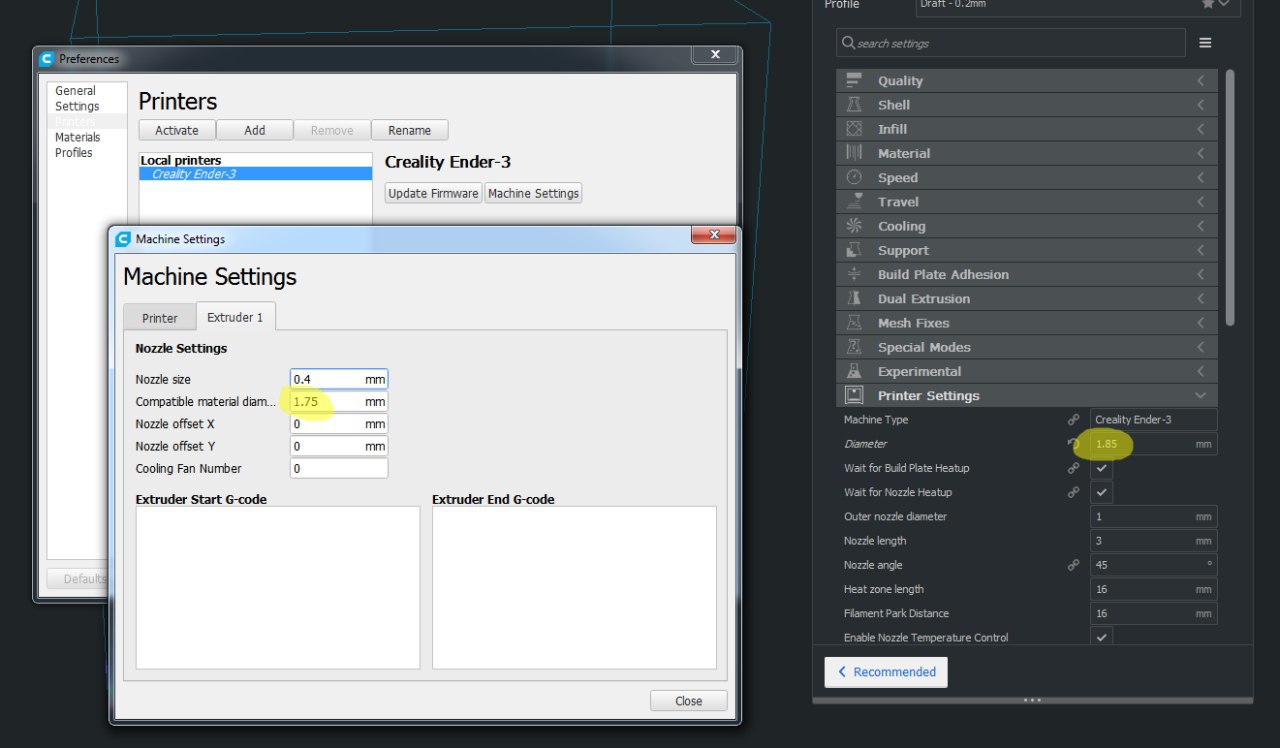Click the magnifier icon in search settings
The image size is (1280, 748).
coord(849,43)
